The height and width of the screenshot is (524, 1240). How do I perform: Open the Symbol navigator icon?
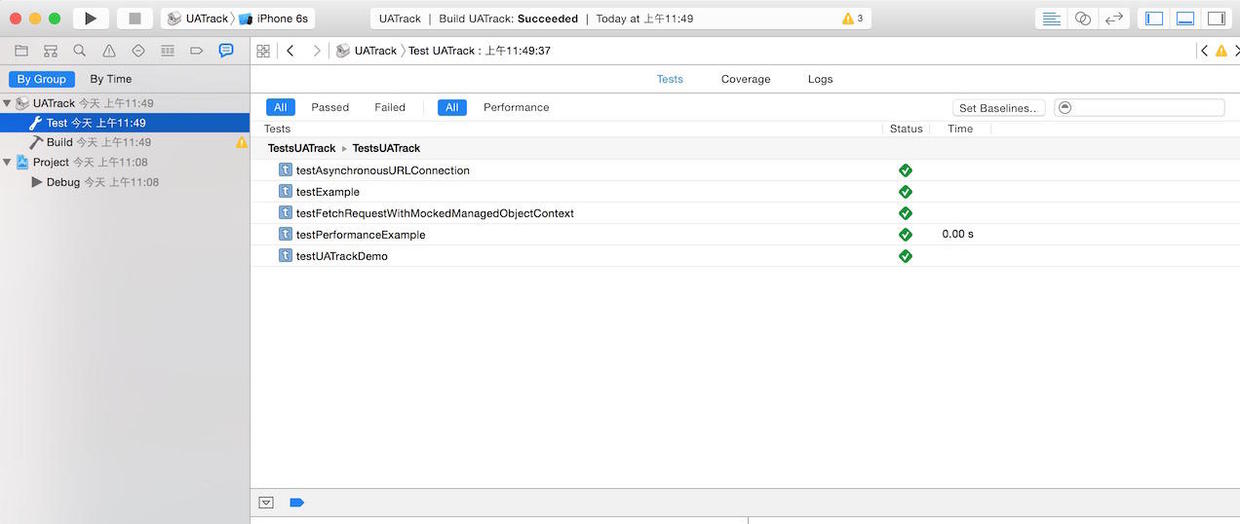click(51, 50)
